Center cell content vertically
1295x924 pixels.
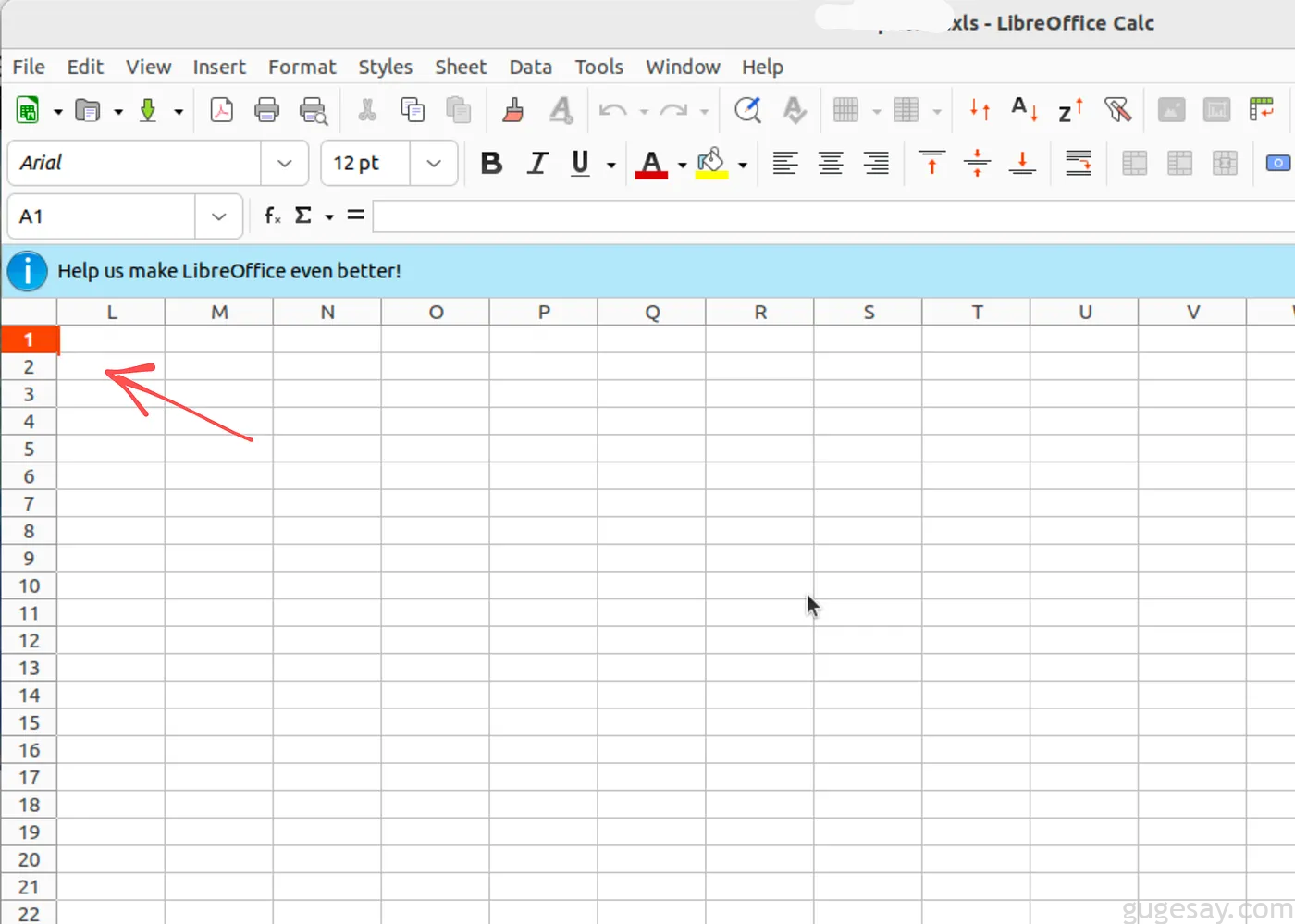(977, 163)
